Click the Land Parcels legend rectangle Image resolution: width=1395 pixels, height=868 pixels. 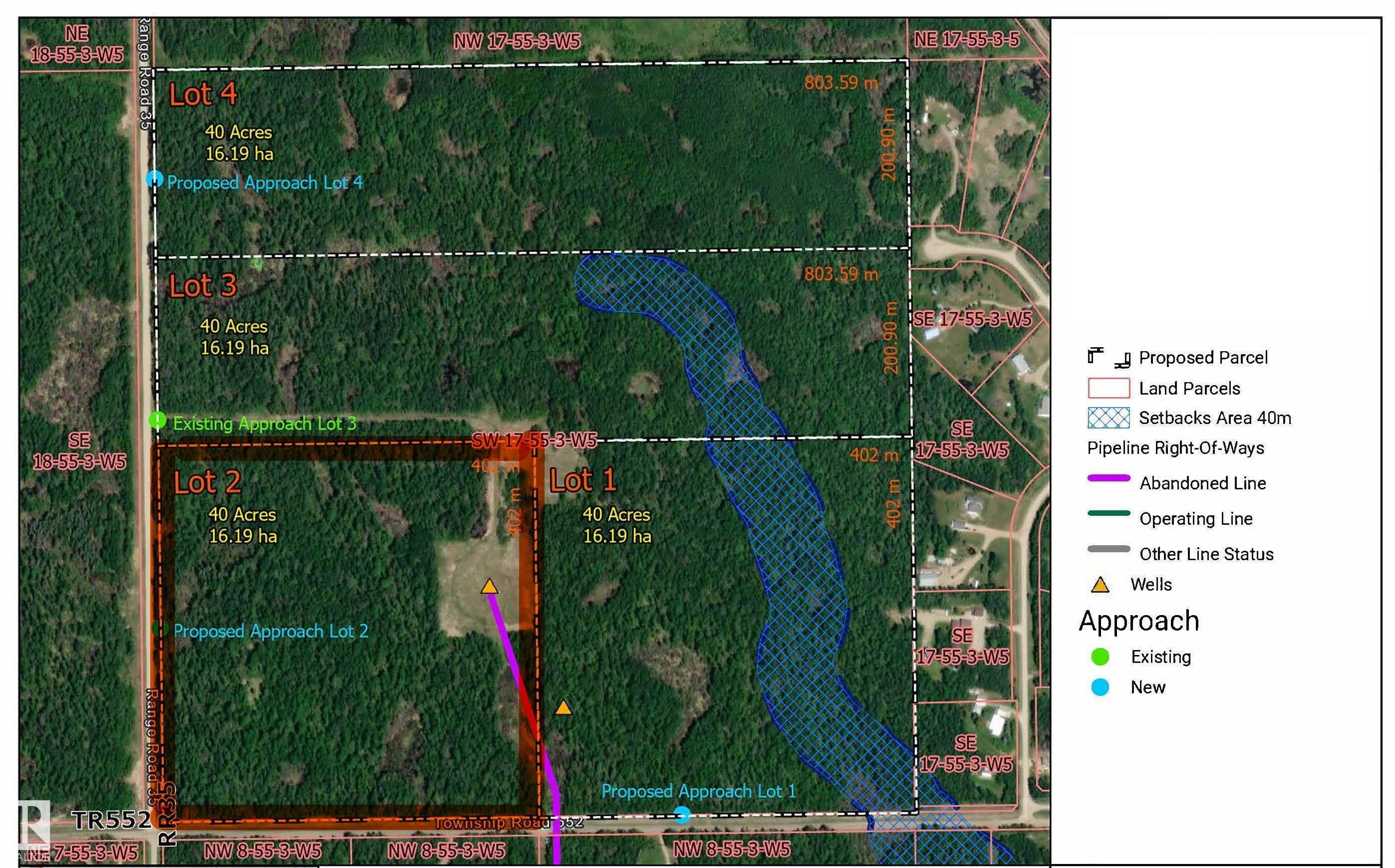tap(1108, 388)
